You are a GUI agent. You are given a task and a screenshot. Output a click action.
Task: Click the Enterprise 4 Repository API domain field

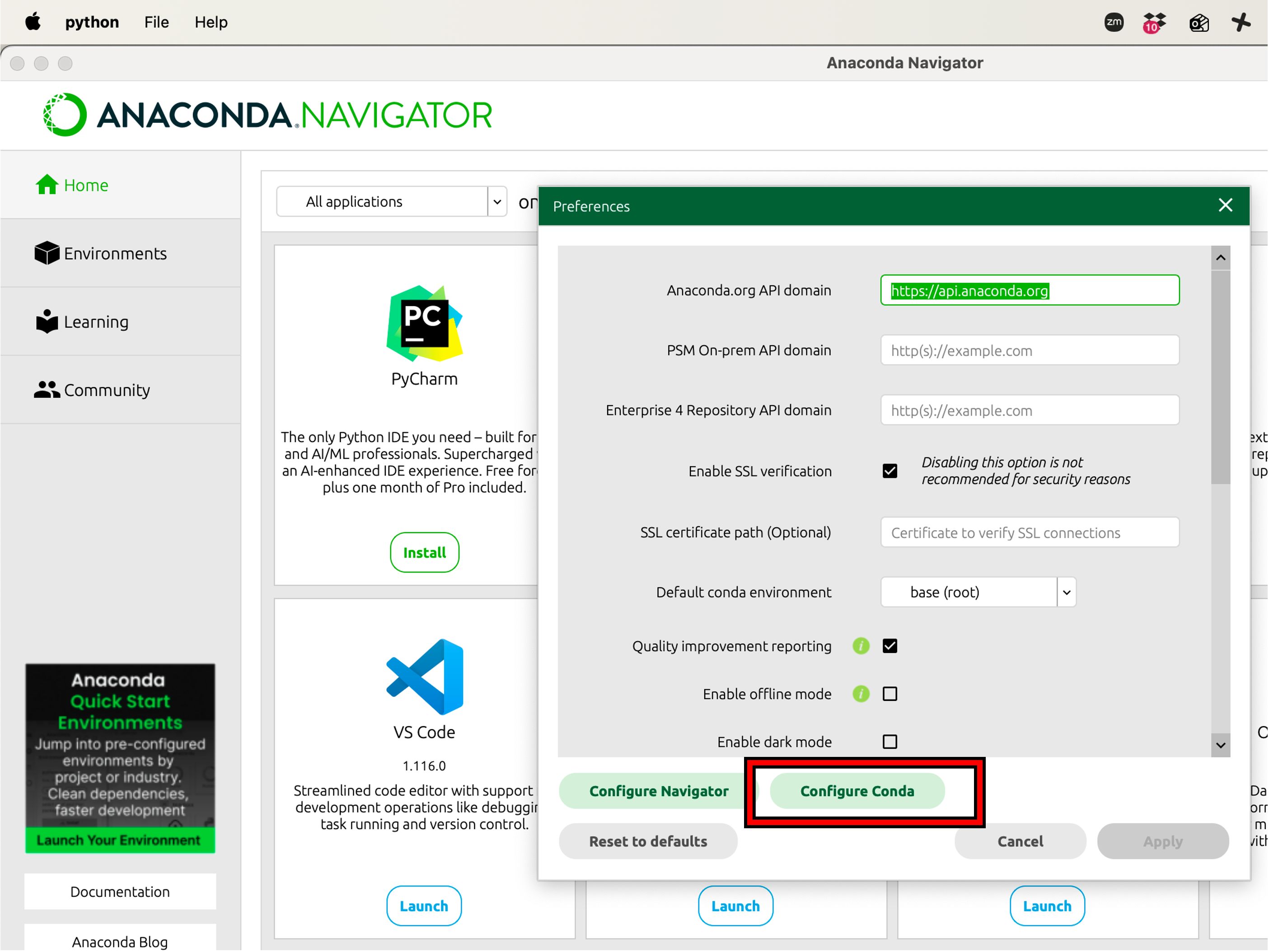tap(1030, 411)
